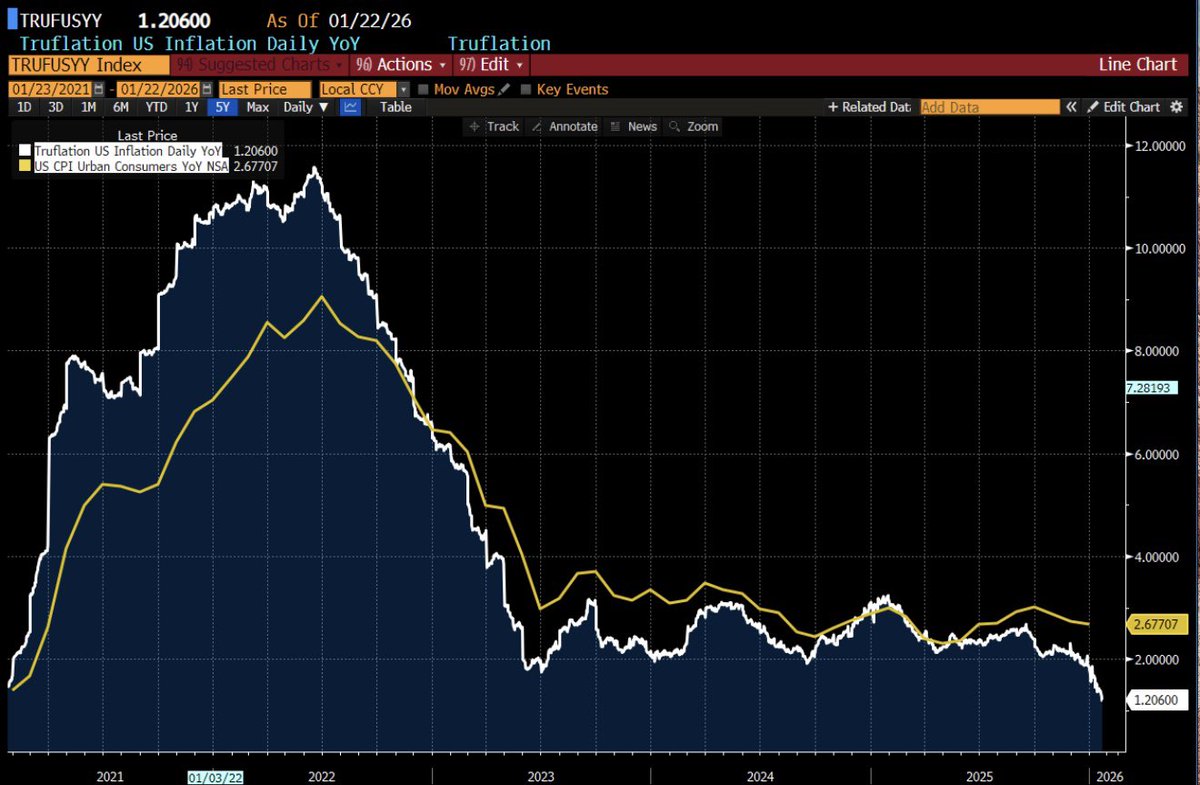Click the Add Data input field
Screen dimensions: 1200x785
[x=989, y=106]
